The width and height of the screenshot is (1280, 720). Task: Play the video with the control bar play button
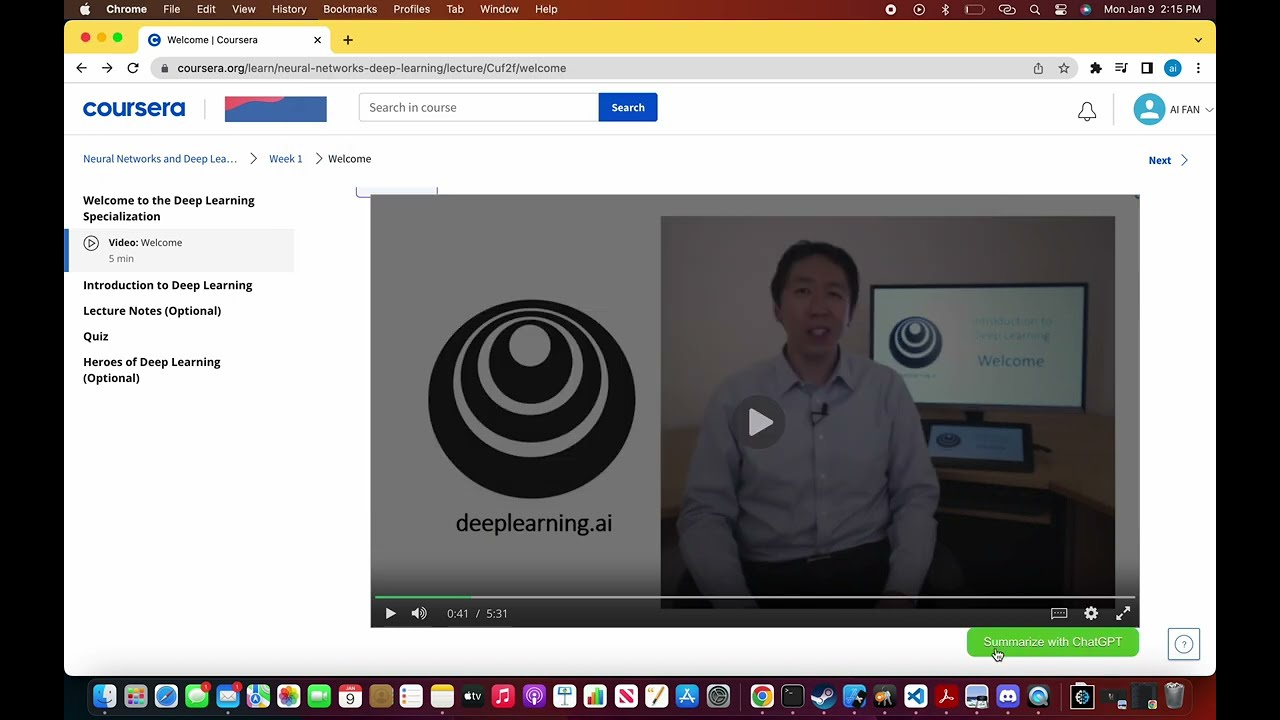pyautogui.click(x=390, y=613)
